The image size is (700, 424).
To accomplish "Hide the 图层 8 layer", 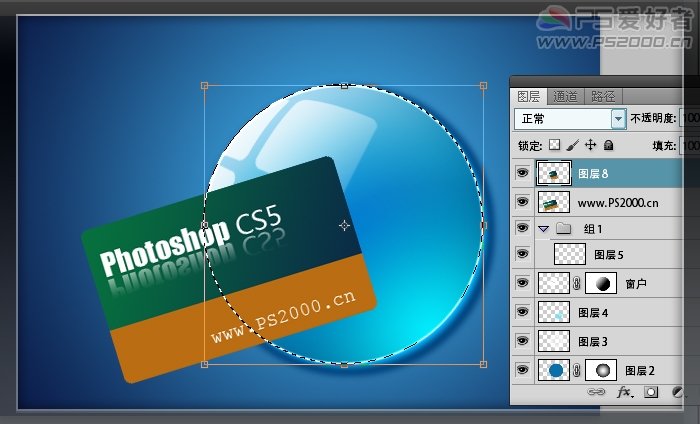I will tap(522, 173).
